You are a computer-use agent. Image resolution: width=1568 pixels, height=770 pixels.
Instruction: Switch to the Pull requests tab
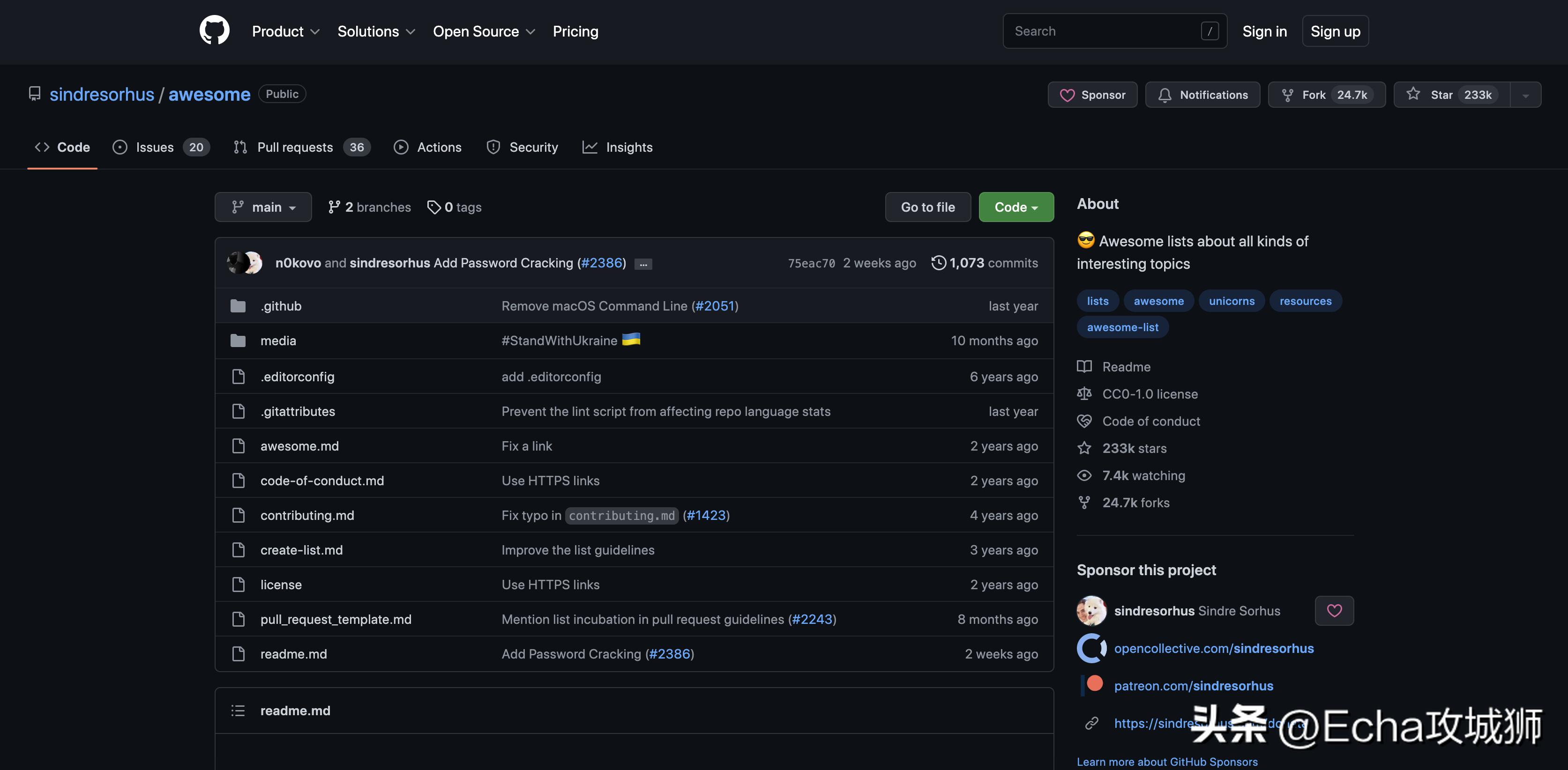(295, 147)
